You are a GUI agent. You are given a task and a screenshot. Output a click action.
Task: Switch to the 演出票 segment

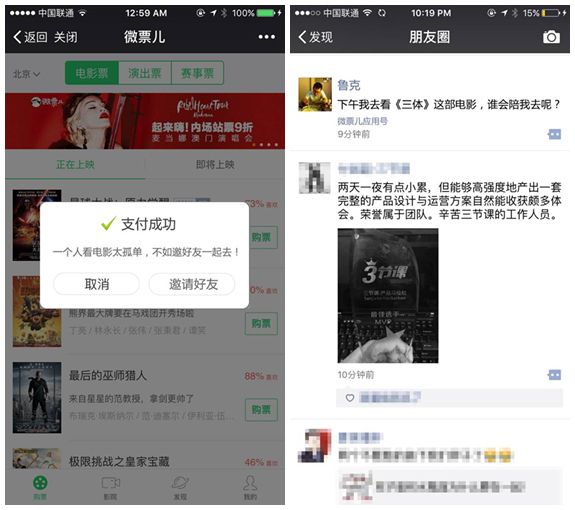[x=144, y=73]
